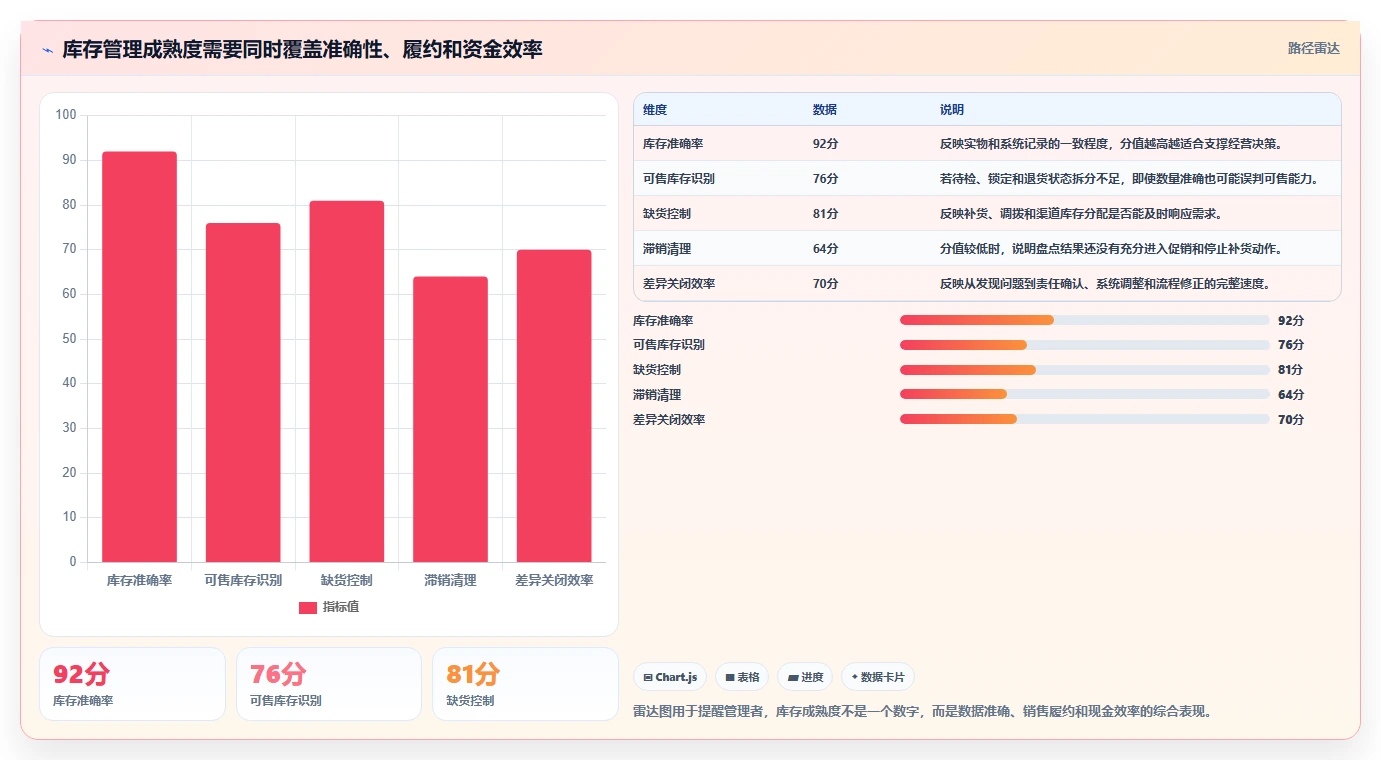Click the header title 库存管理成熟度需要同时覆盖准确性
This screenshot has height=760, width=1381.
pyautogui.click(x=302, y=50)
